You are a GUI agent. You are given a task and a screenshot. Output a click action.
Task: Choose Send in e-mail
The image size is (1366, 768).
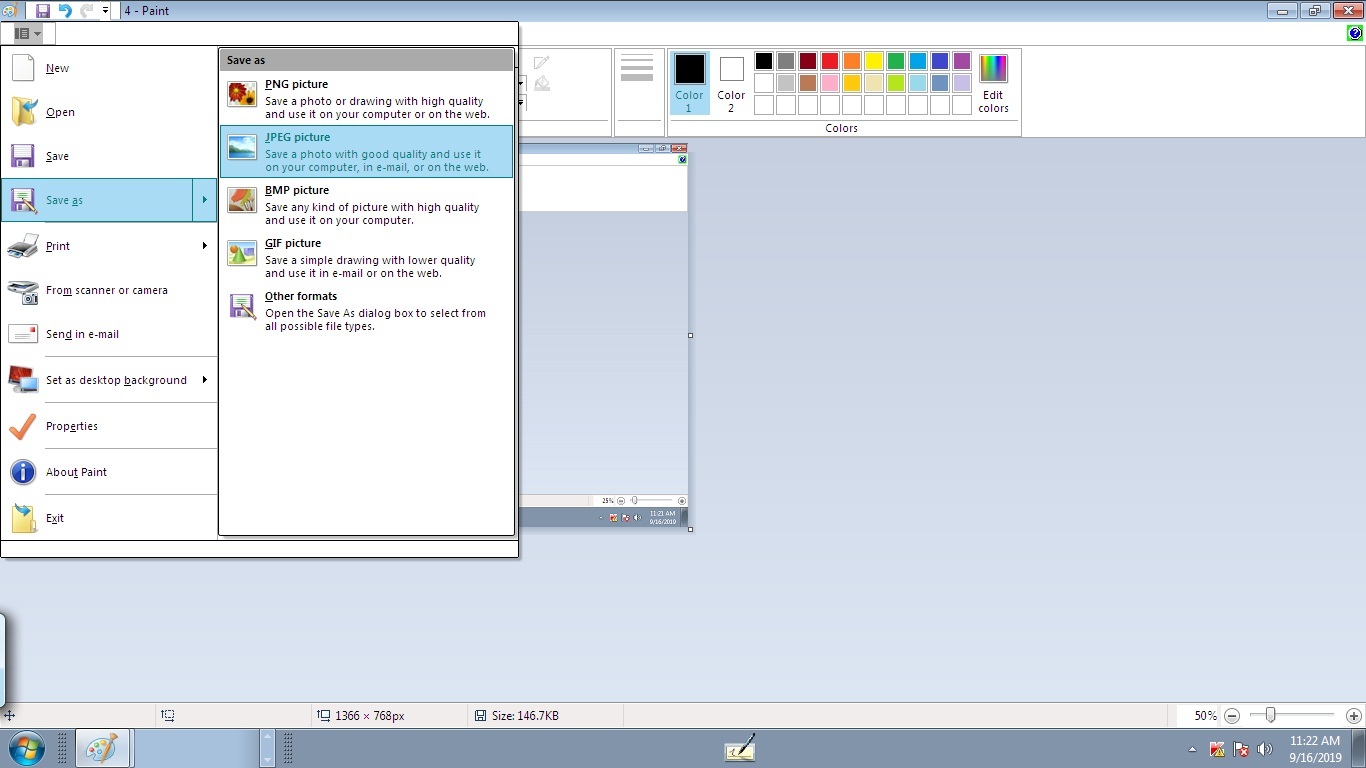pos(109,334)
